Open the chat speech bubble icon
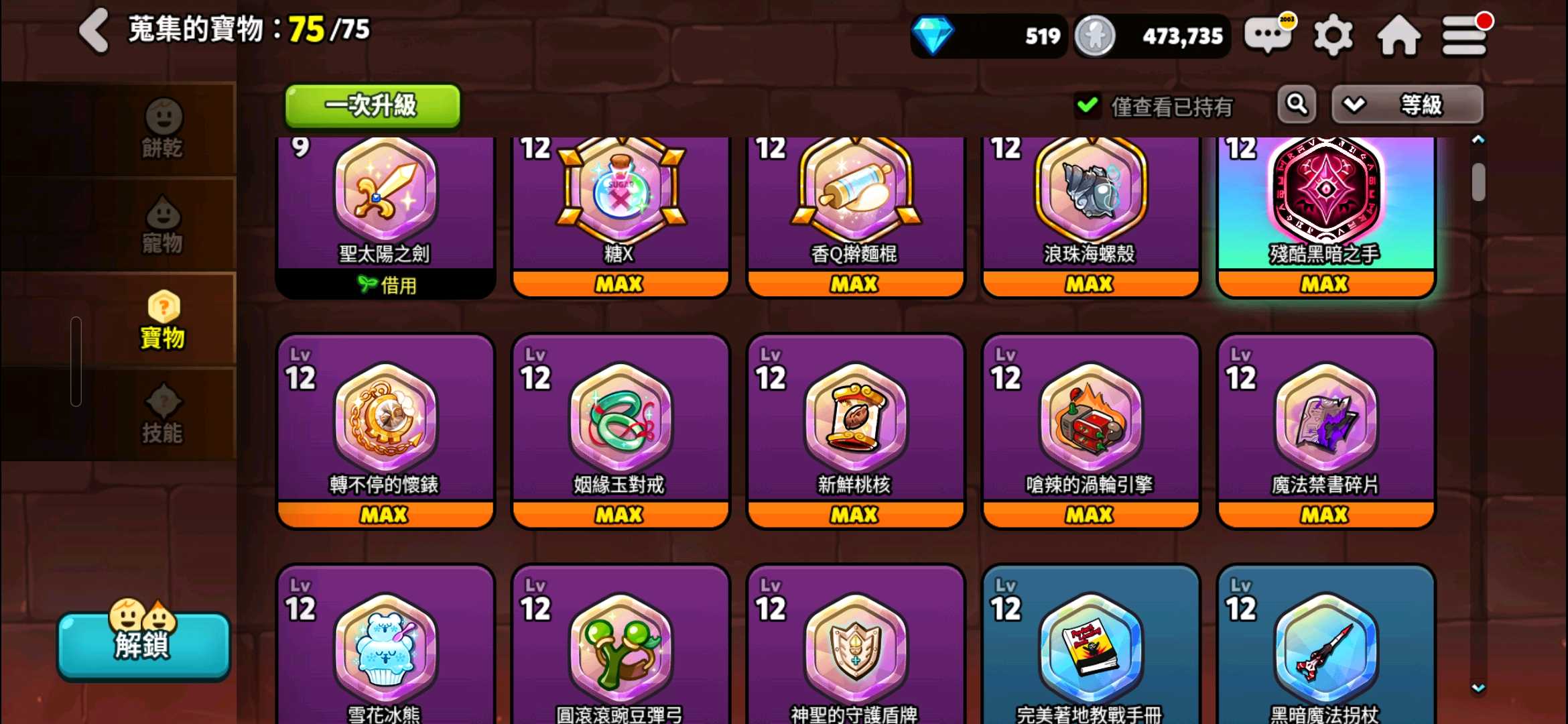The height and width of the screenshot is (724, 1568). tap(1268, 34)
